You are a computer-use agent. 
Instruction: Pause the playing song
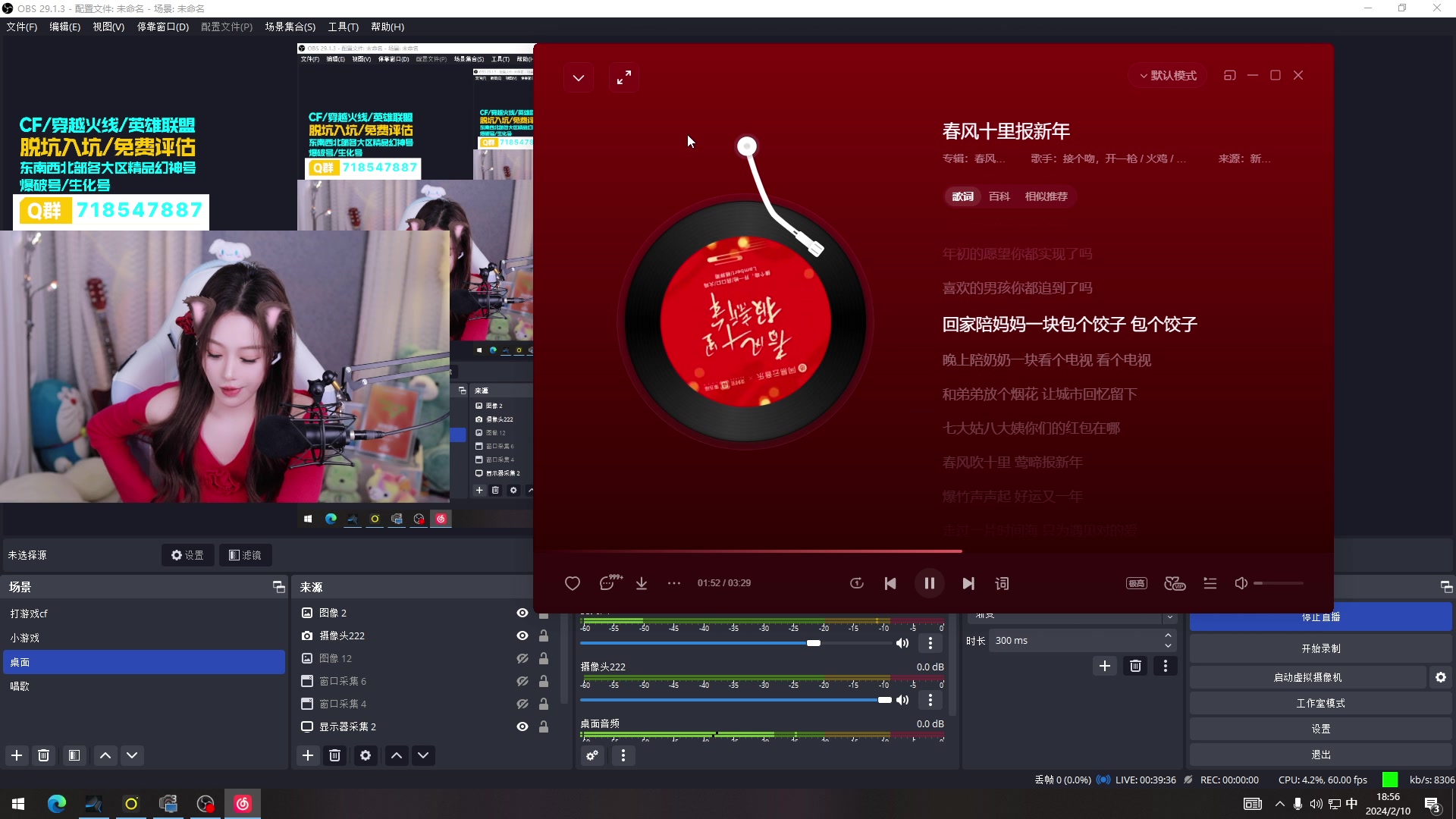(x=930, y=583)
